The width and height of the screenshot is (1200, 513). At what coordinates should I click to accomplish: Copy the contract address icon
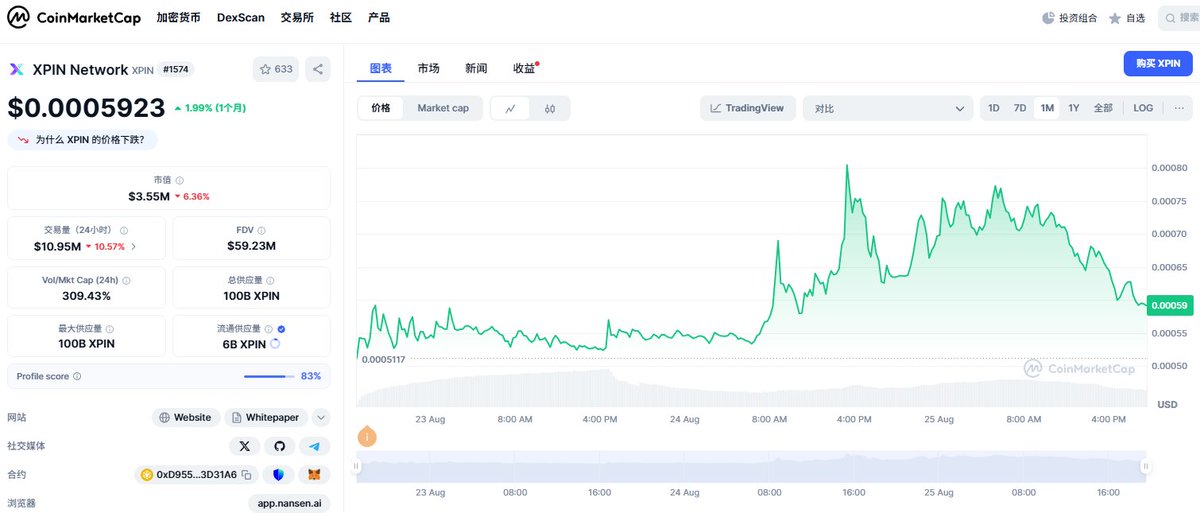(x=246, y=475)
